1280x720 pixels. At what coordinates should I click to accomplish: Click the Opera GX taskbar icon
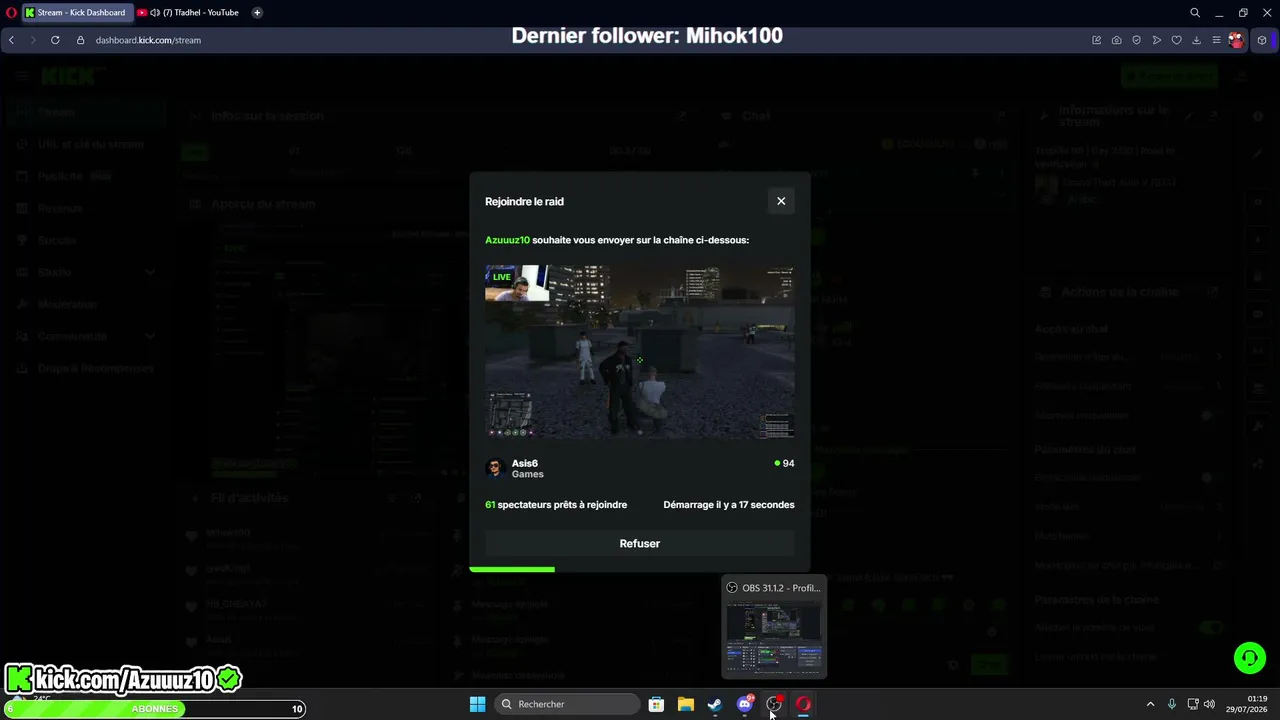coord(802,704)
